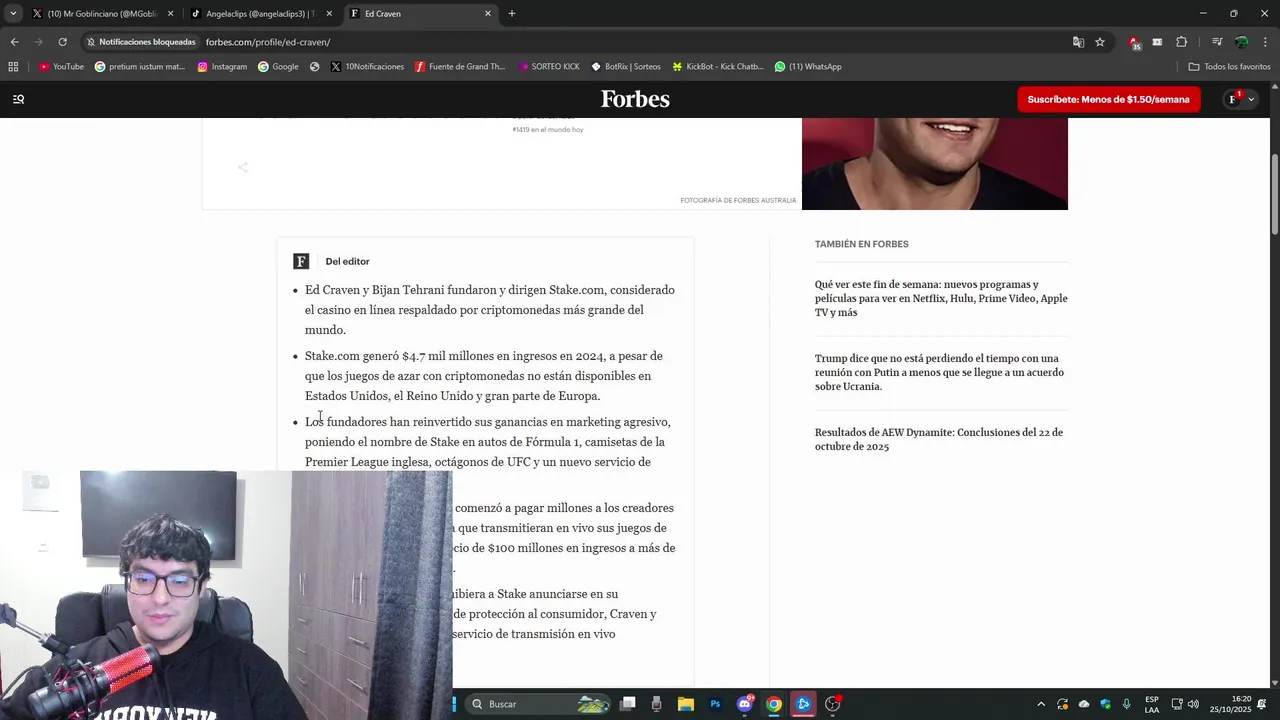Viewport: 1280px width, 720px height.
Task: Open the Chrome apps grid in bookmarks bar
Action: coord(13,67)
